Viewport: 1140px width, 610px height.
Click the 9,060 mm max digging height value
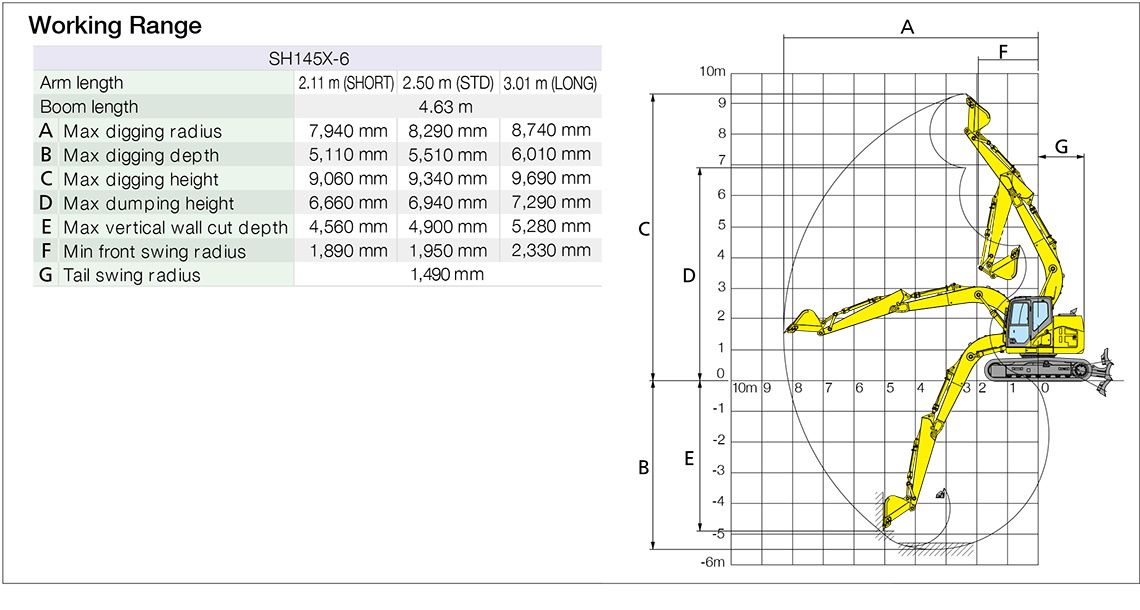348,179
